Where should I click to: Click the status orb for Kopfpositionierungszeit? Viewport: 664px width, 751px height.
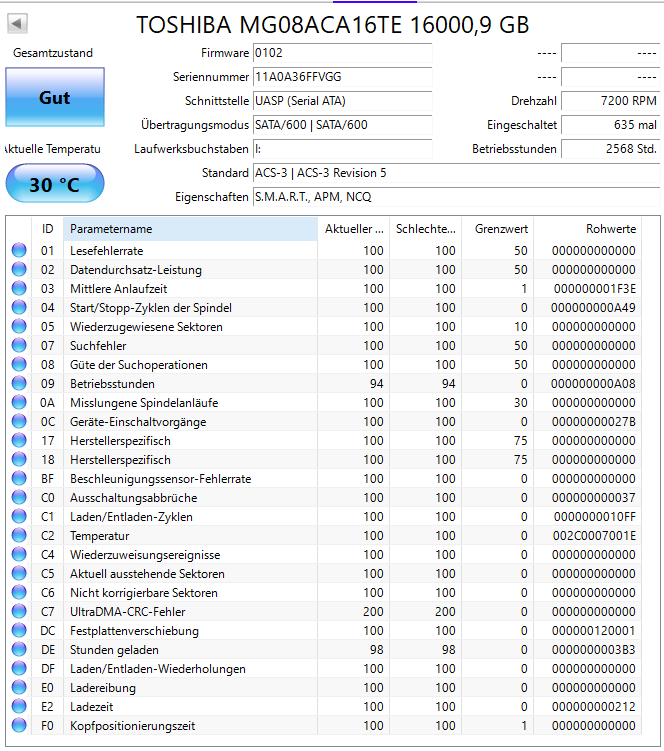point(19,725)
